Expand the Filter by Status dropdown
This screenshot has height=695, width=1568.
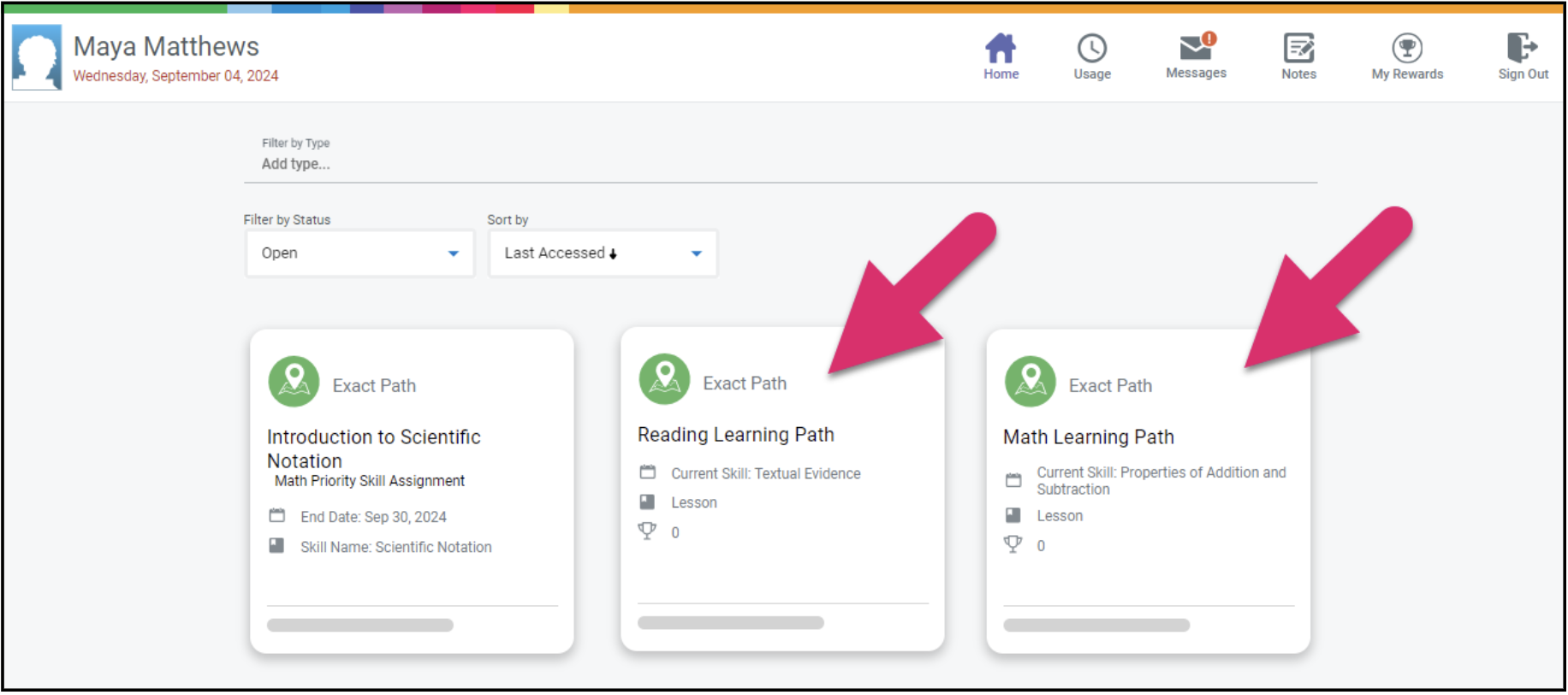pyautogui.click(x=359, y=253)
